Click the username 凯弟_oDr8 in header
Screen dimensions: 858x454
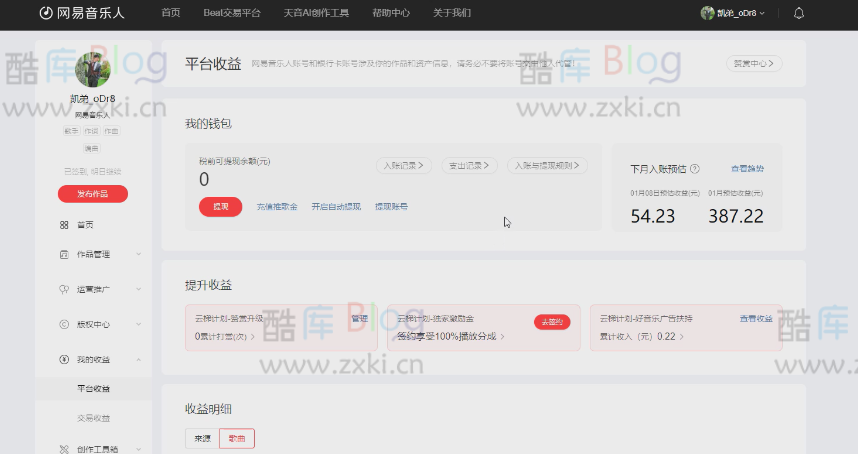[x=737, y=13]
